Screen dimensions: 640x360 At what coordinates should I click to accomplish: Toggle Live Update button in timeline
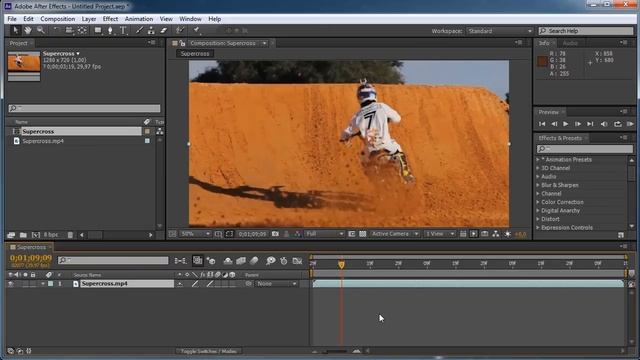[198, 261]
